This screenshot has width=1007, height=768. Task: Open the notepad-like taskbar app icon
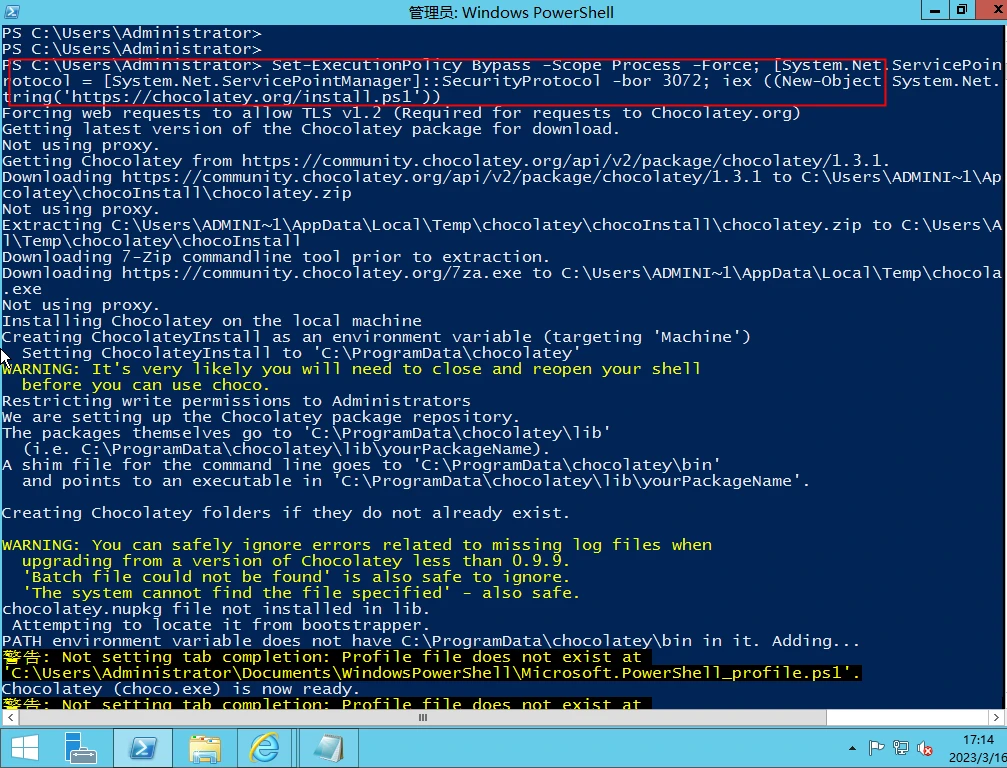coord(328,748)
